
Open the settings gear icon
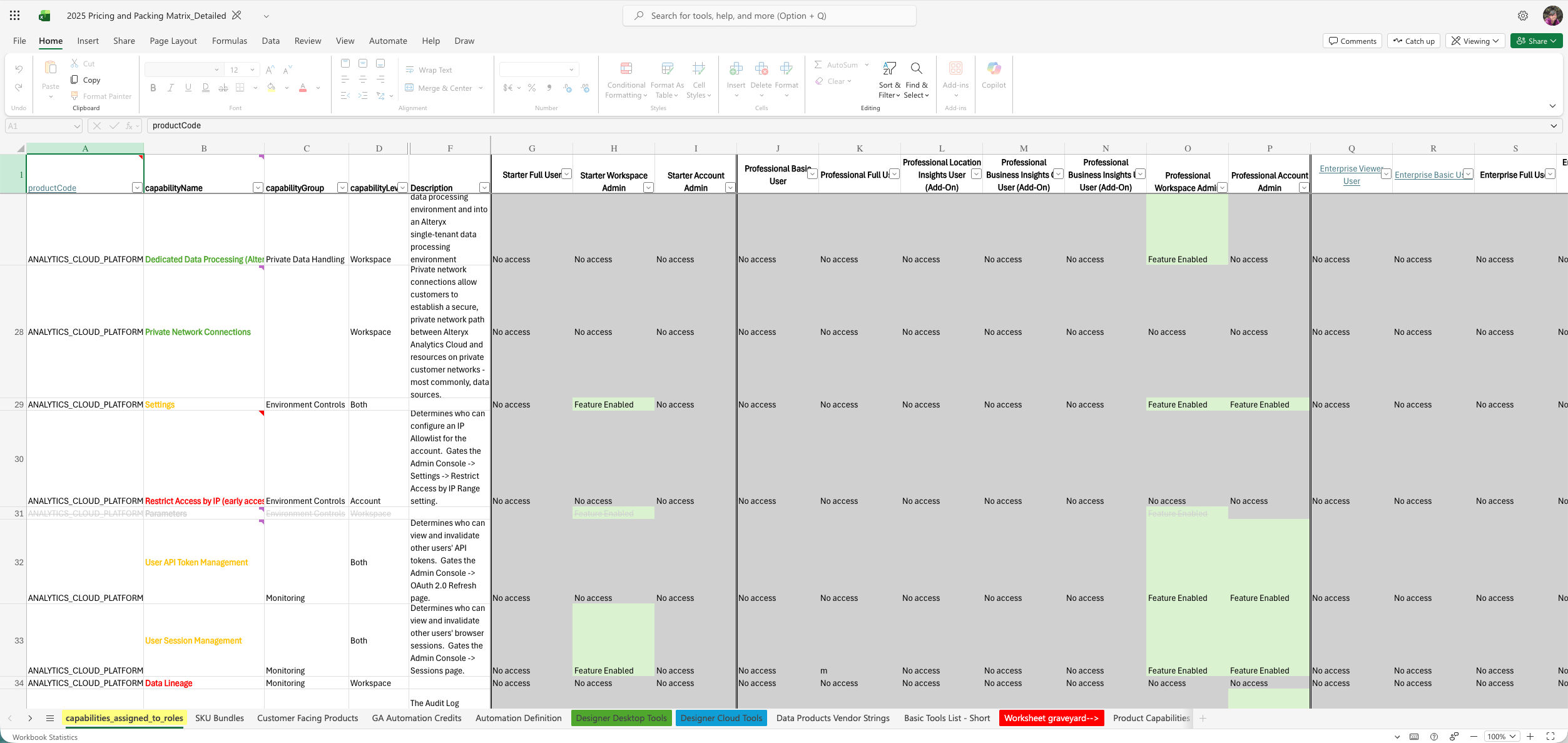tap(1523, 16)
